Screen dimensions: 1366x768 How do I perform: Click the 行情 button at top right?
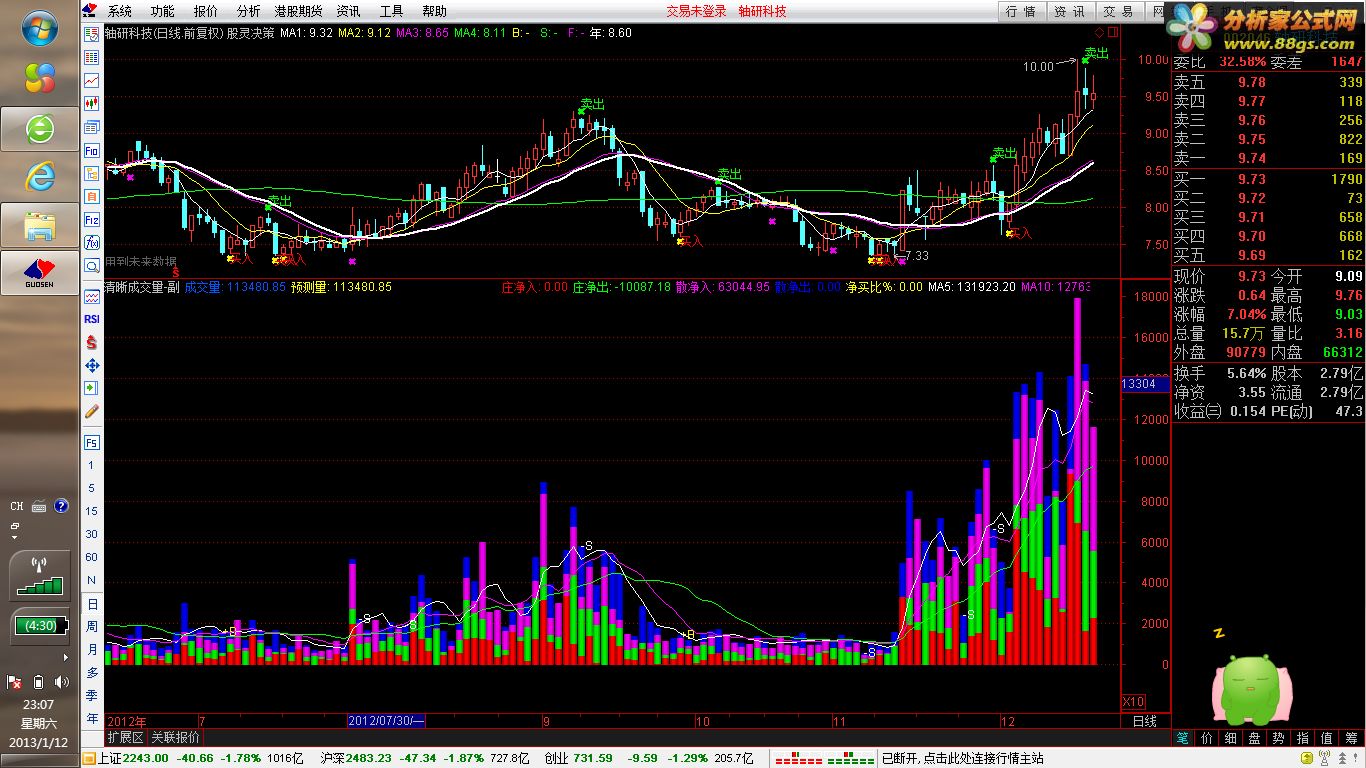1021,11
